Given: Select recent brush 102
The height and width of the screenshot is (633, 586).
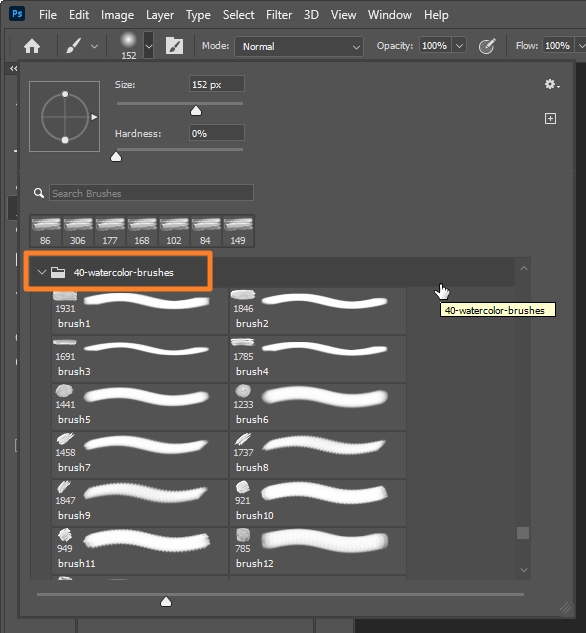Looking at the screenshot, I should point(174,231).
